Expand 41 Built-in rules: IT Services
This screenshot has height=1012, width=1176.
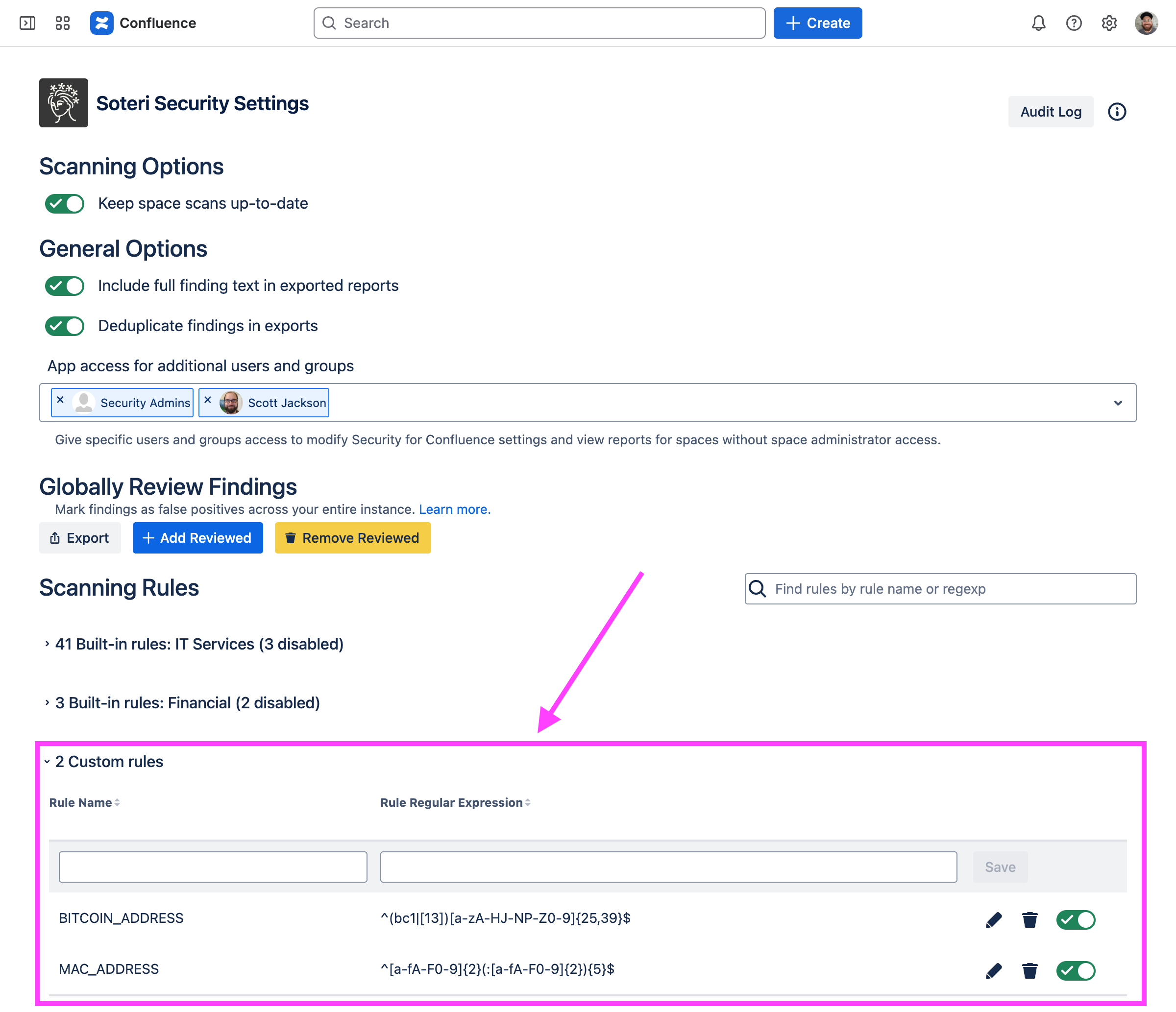click(x=198, y=644)
